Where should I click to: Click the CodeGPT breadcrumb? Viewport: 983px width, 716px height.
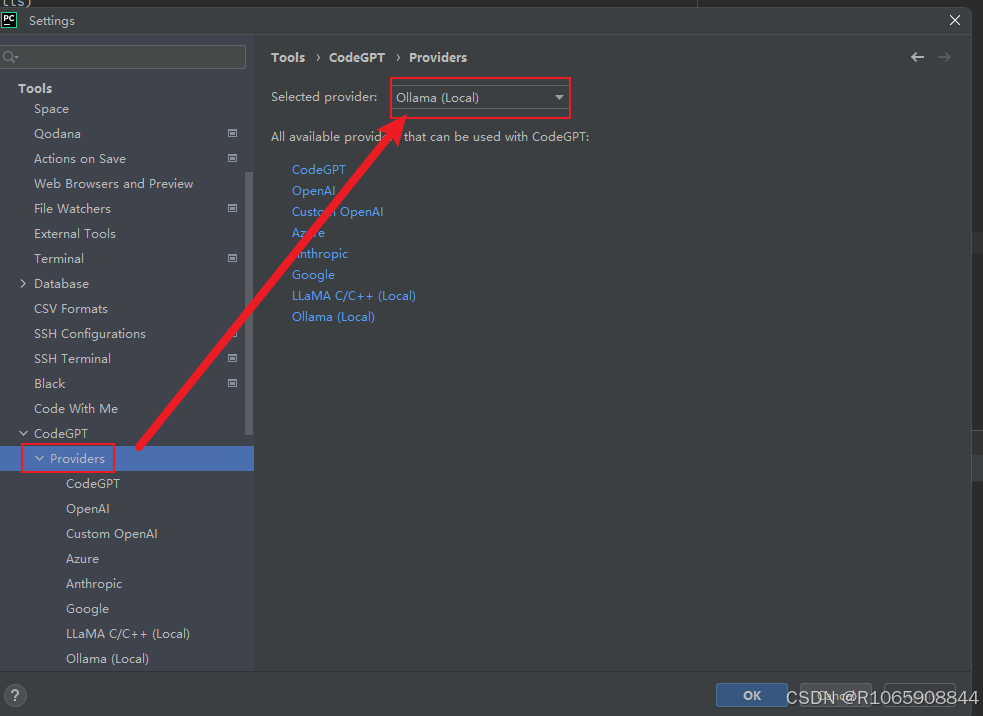pos(357,57)
